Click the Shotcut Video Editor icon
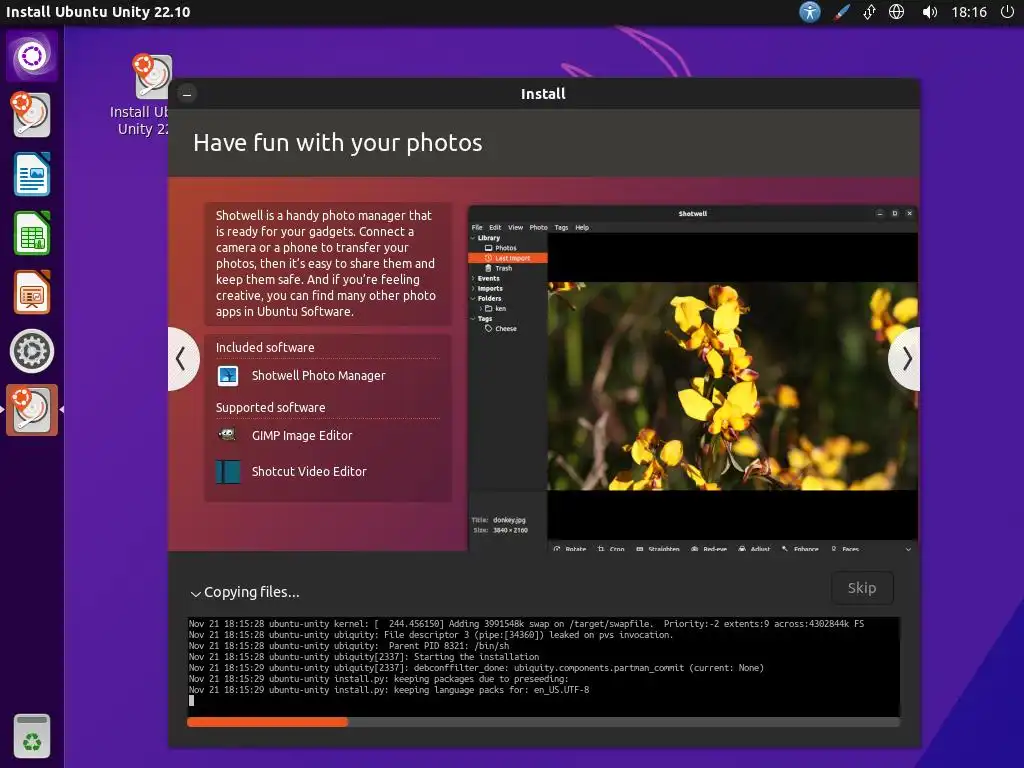1024x768 pixels. [228, 472]
